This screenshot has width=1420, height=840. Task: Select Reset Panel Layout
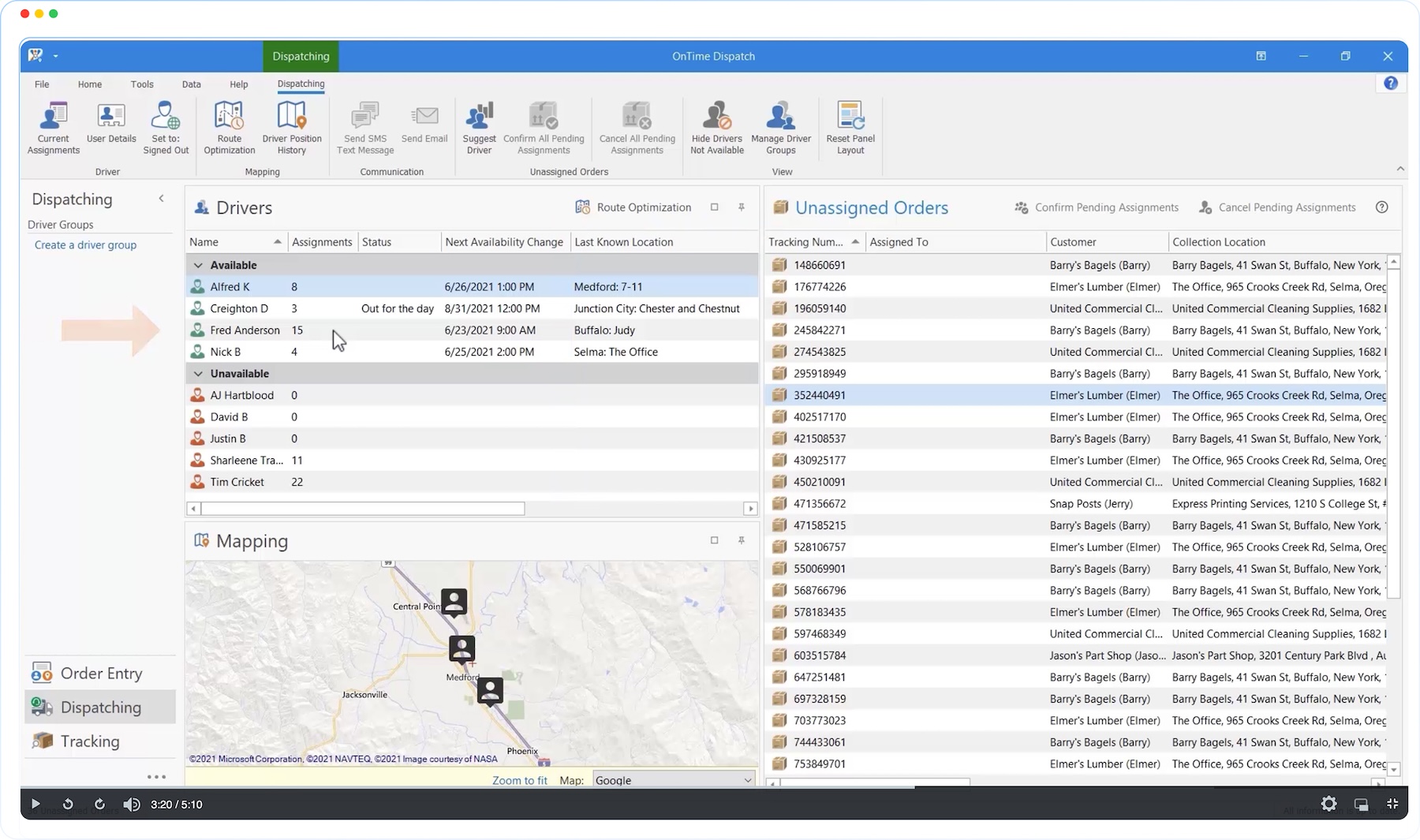pyautogui.click(x=850, y=126)
